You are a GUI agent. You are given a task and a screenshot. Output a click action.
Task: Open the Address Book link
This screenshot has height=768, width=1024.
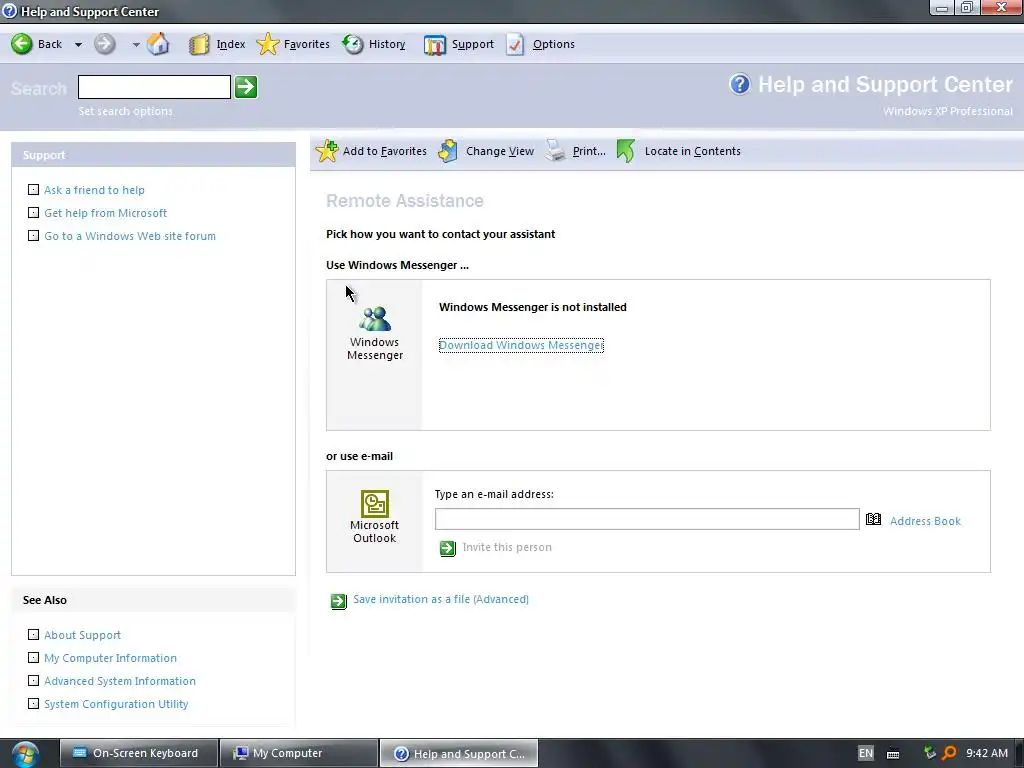(925, 521)
